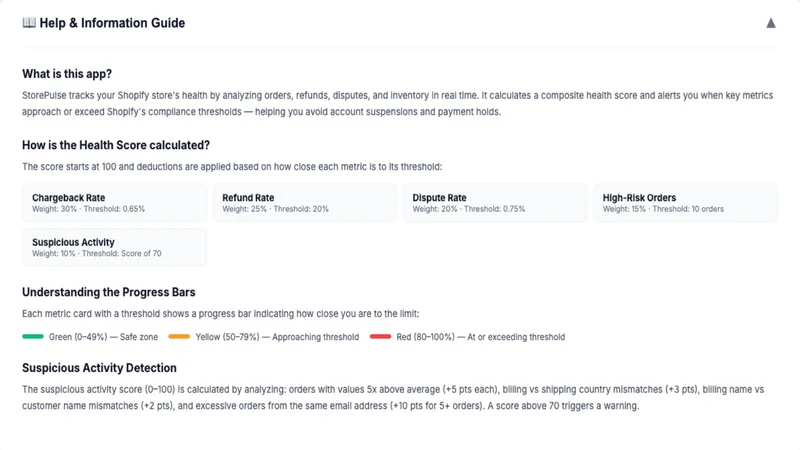Click the 'What is this app?' heading
800x450 pixels.
click(x=67, y=74)
